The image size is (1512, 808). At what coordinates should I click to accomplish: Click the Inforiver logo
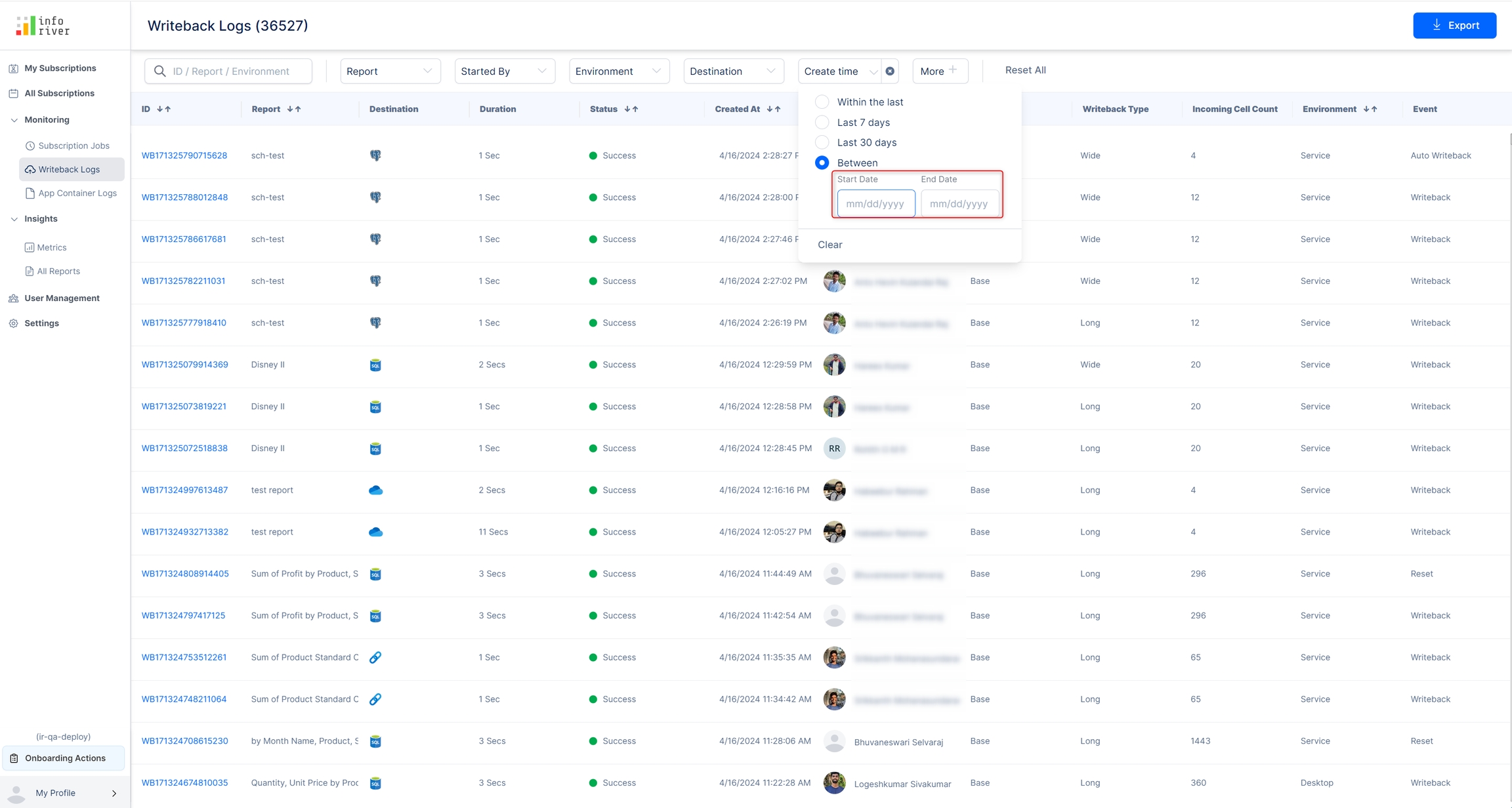[x=43, y=26]
